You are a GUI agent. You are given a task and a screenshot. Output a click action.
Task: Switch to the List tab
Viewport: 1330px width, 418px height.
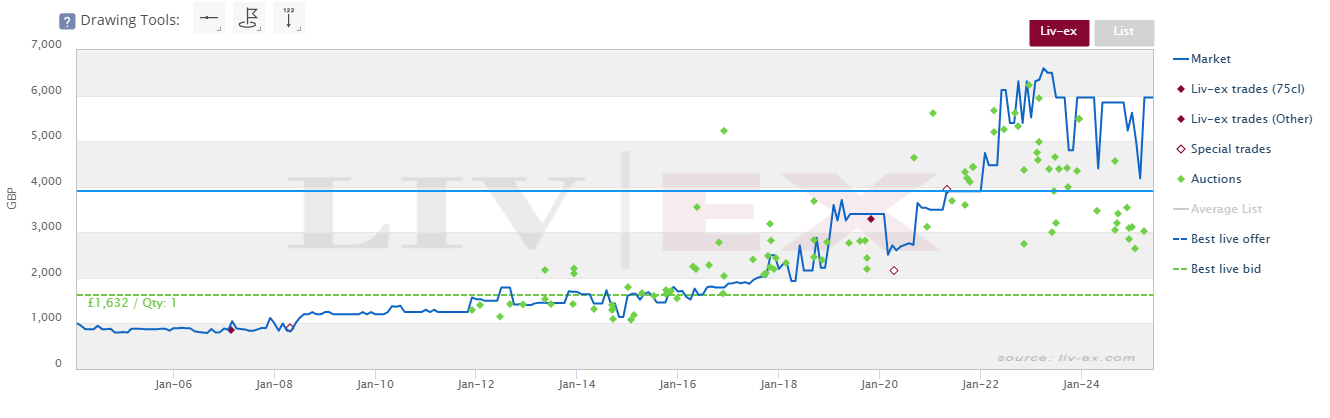tap(1124, 32)
